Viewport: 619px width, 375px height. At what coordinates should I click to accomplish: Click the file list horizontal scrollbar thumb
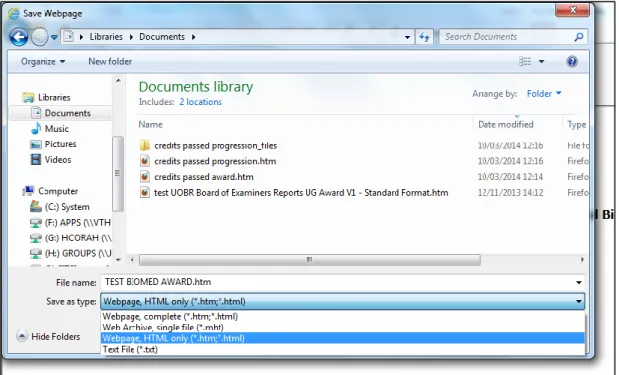(310, 260)
